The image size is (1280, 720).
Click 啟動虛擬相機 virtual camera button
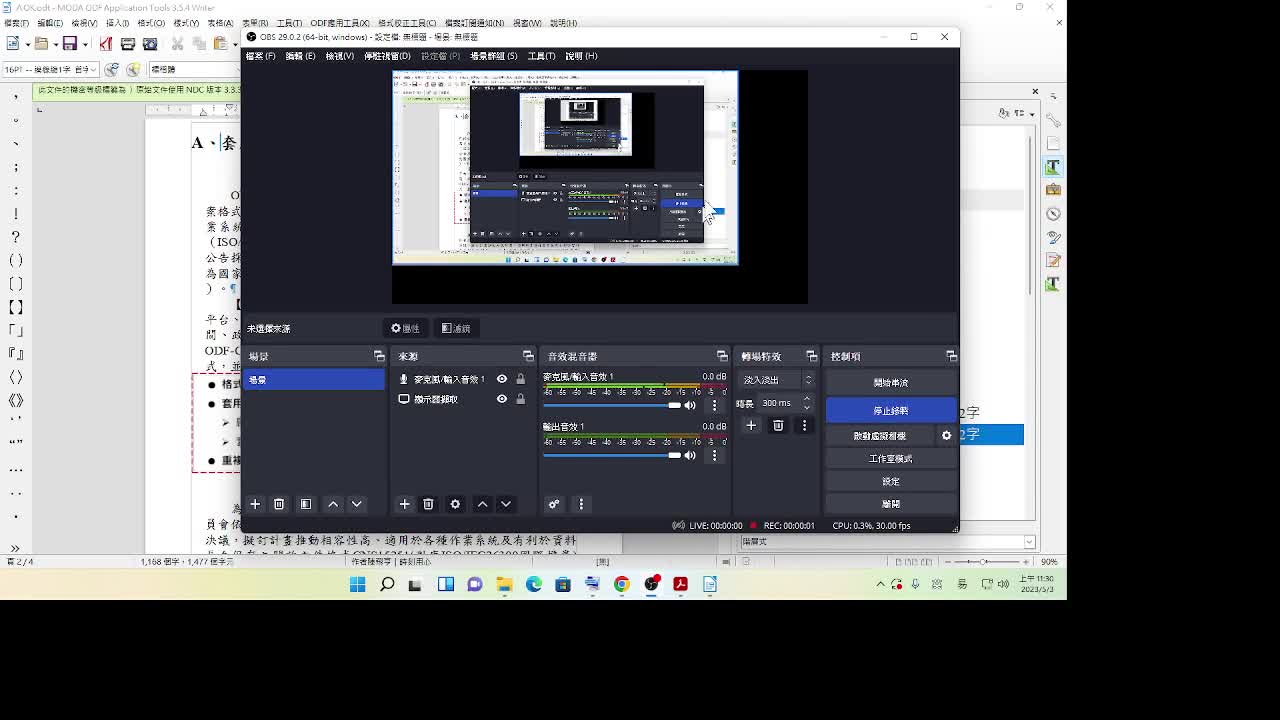(880, 436)
